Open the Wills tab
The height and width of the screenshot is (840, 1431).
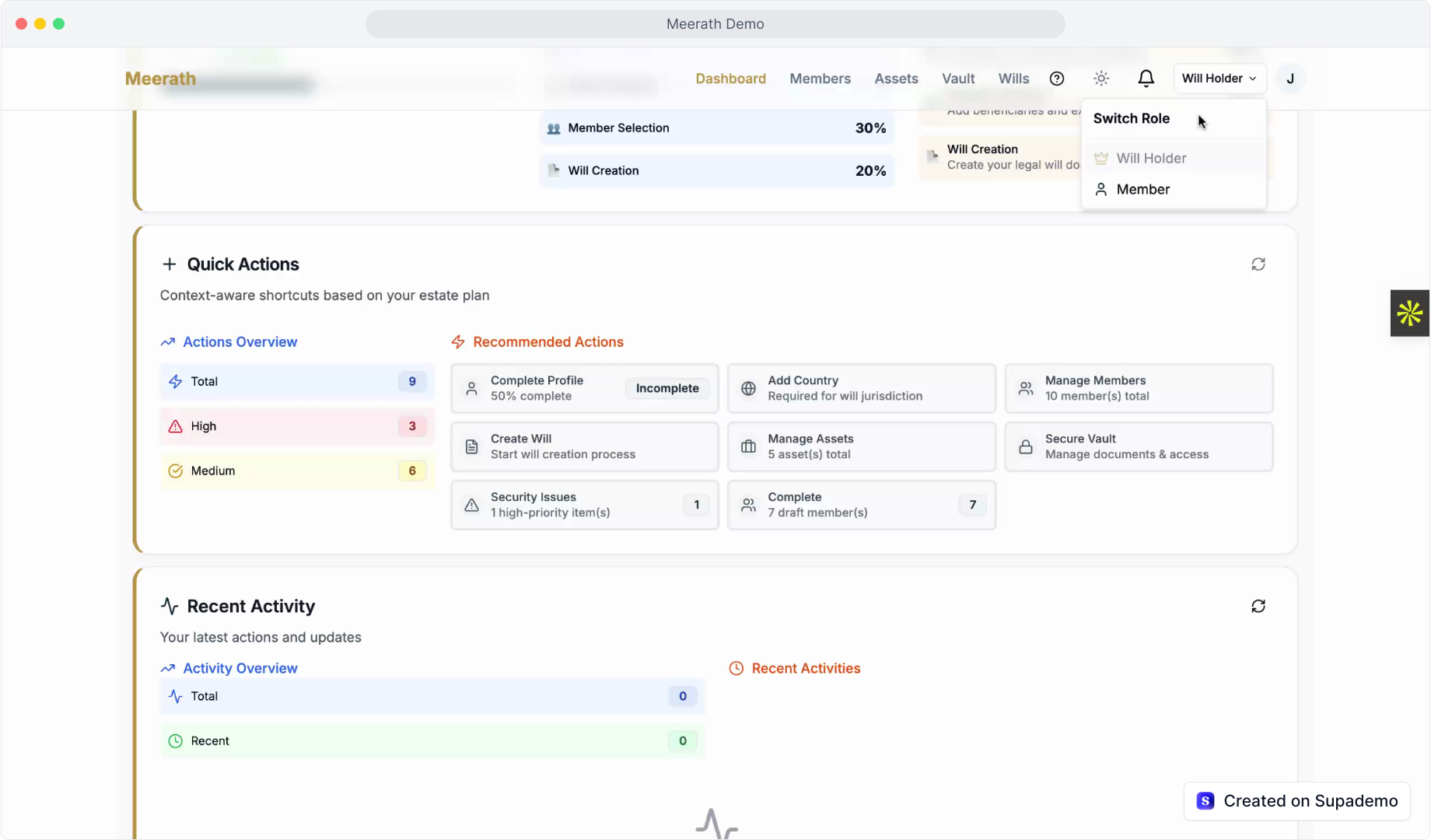(x=1013, y=79)
